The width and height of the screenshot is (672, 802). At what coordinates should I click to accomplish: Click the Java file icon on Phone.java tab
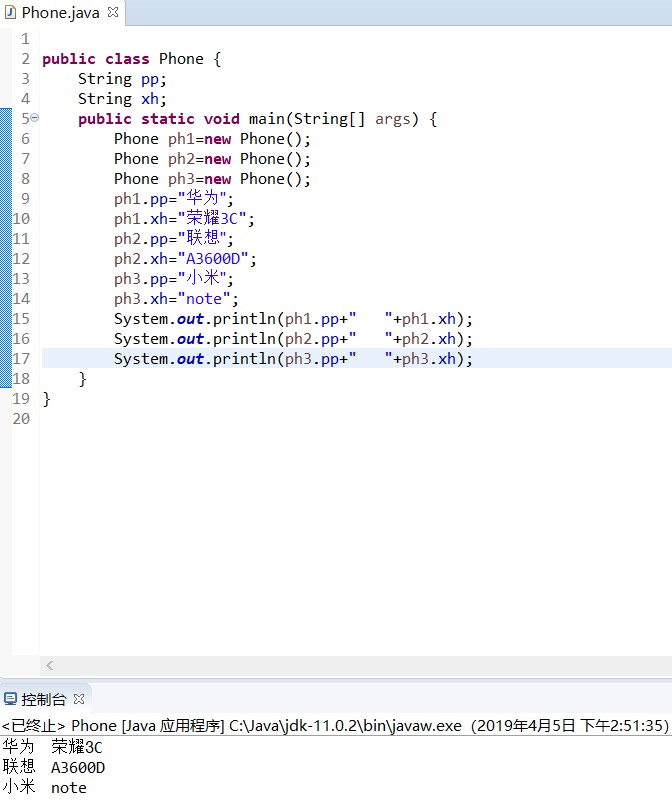pyautogui.click(x=10, y=12)
